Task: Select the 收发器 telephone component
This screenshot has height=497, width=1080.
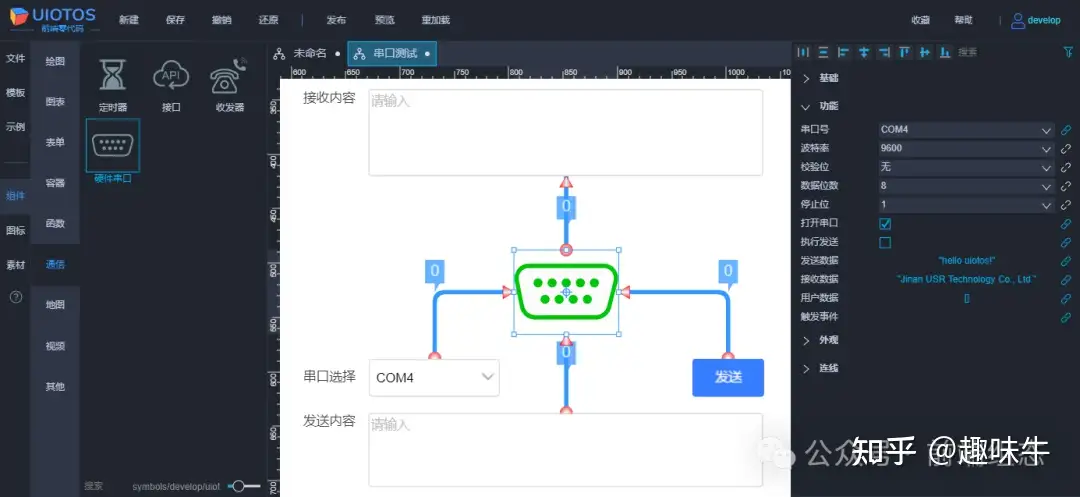Action: pyautogui.click(x=229, y=84)
